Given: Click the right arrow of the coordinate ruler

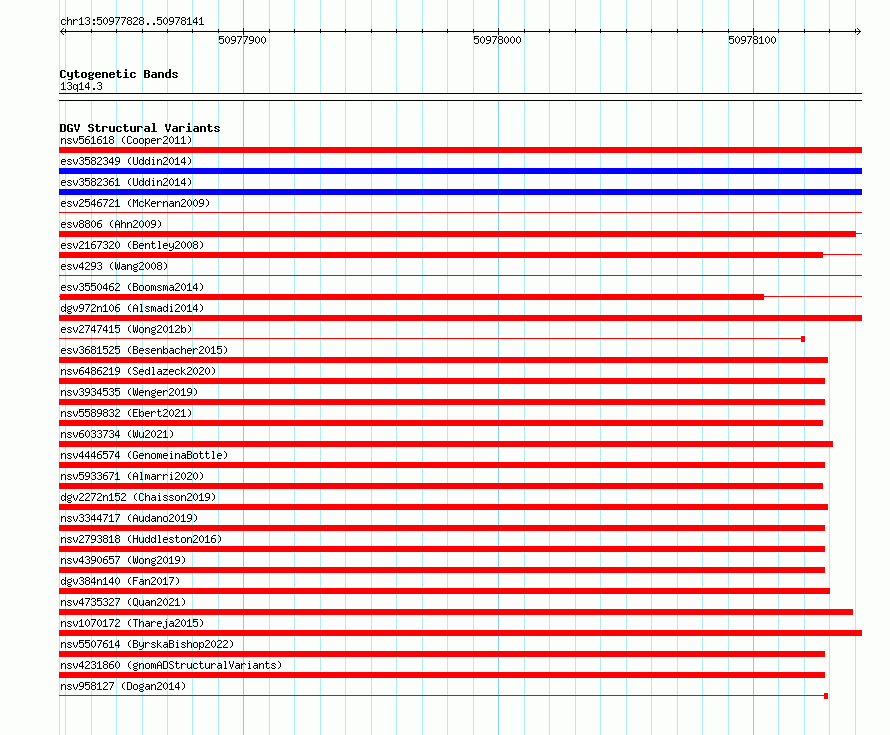Looking at the screenshot, I should point(858,32).
